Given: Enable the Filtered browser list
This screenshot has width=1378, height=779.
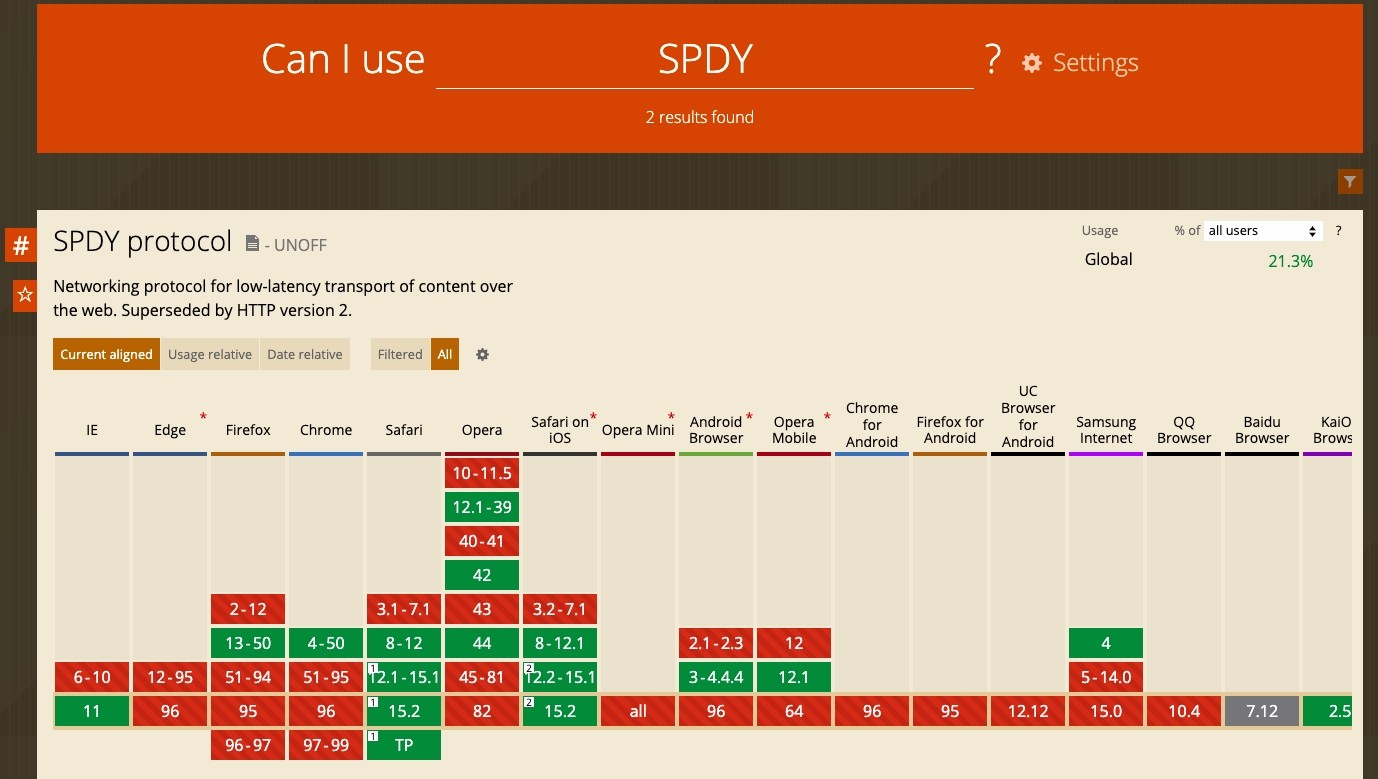Looking at the screenshot, I should 399,354.
